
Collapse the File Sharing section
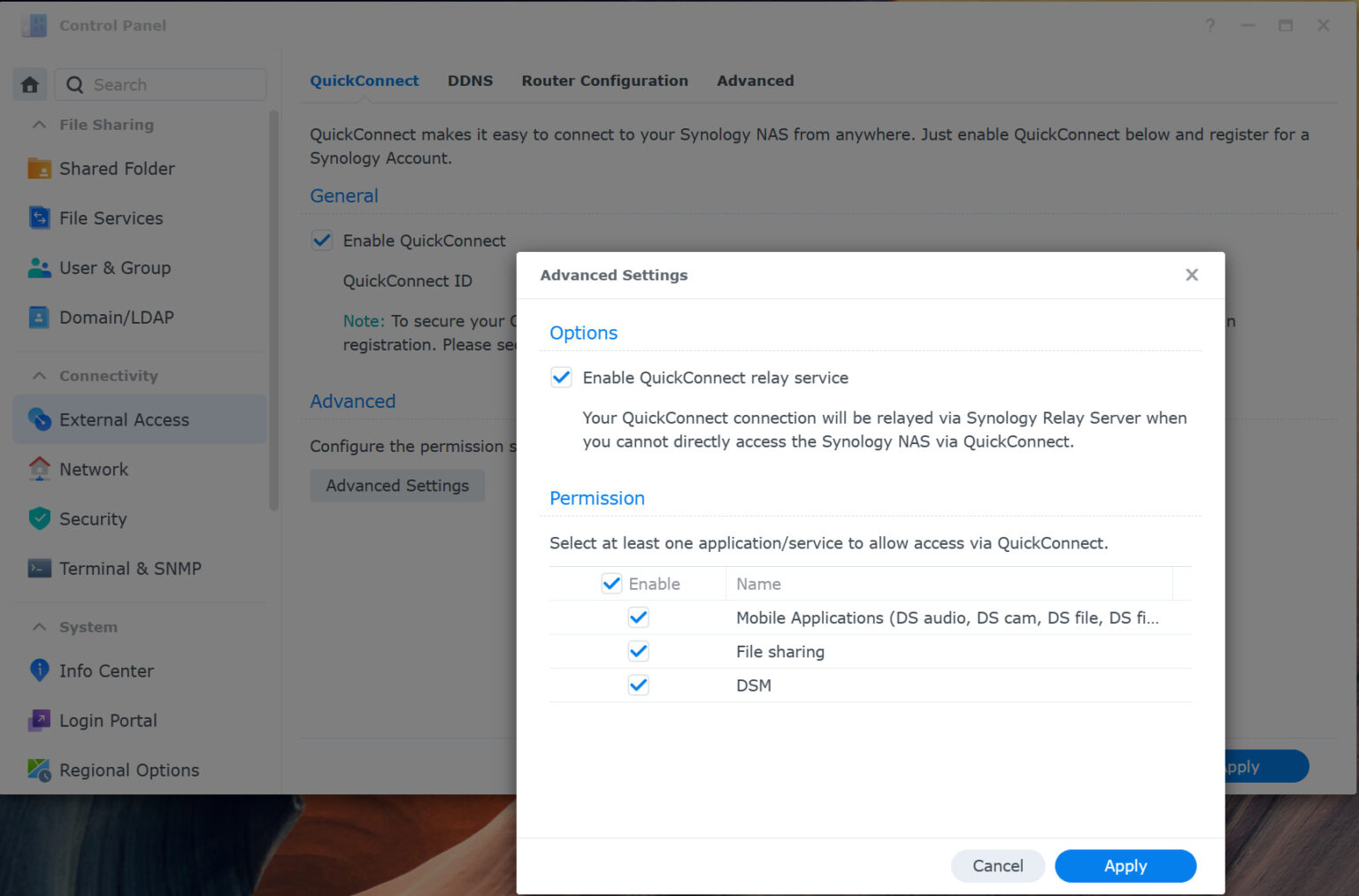tap(37, 125)
